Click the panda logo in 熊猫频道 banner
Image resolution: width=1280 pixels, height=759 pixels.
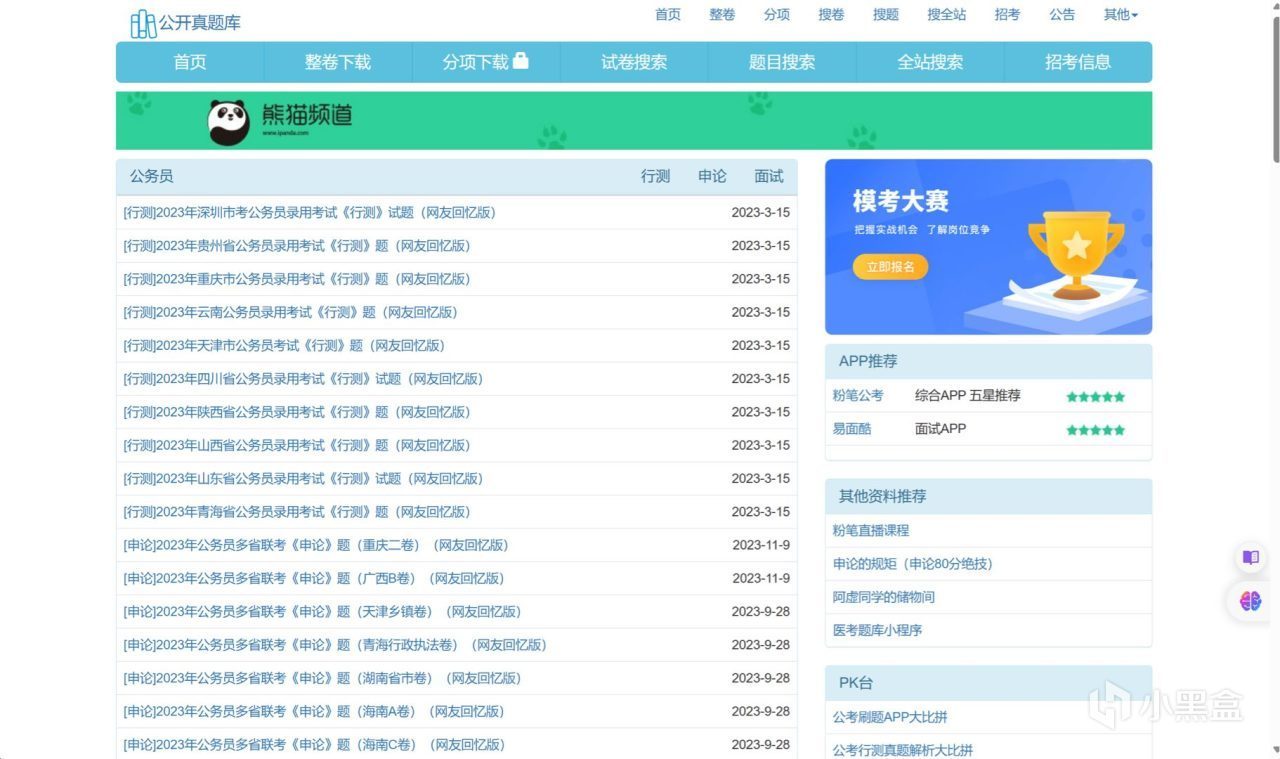coord(229,122)
